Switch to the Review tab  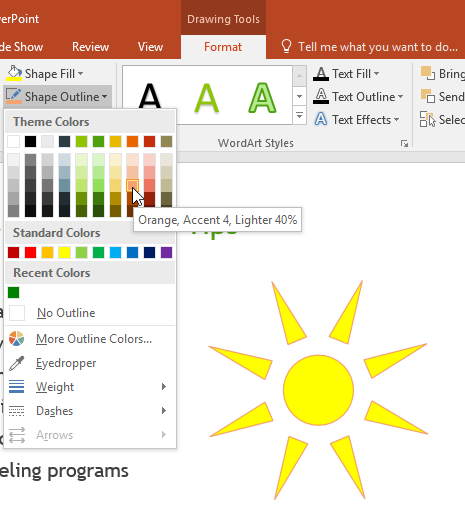pos(90,47)
